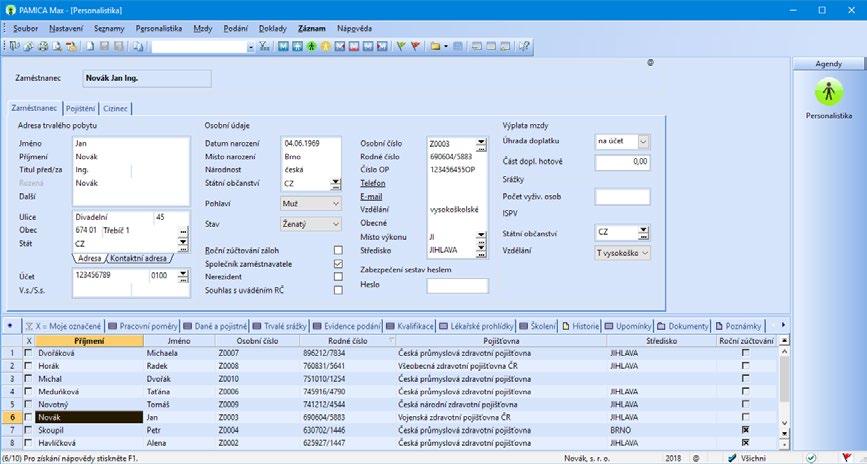Open the dropdown arrow beside toolbar folder icon
This screenshot has height=464, width=867.
coord(446,47)
